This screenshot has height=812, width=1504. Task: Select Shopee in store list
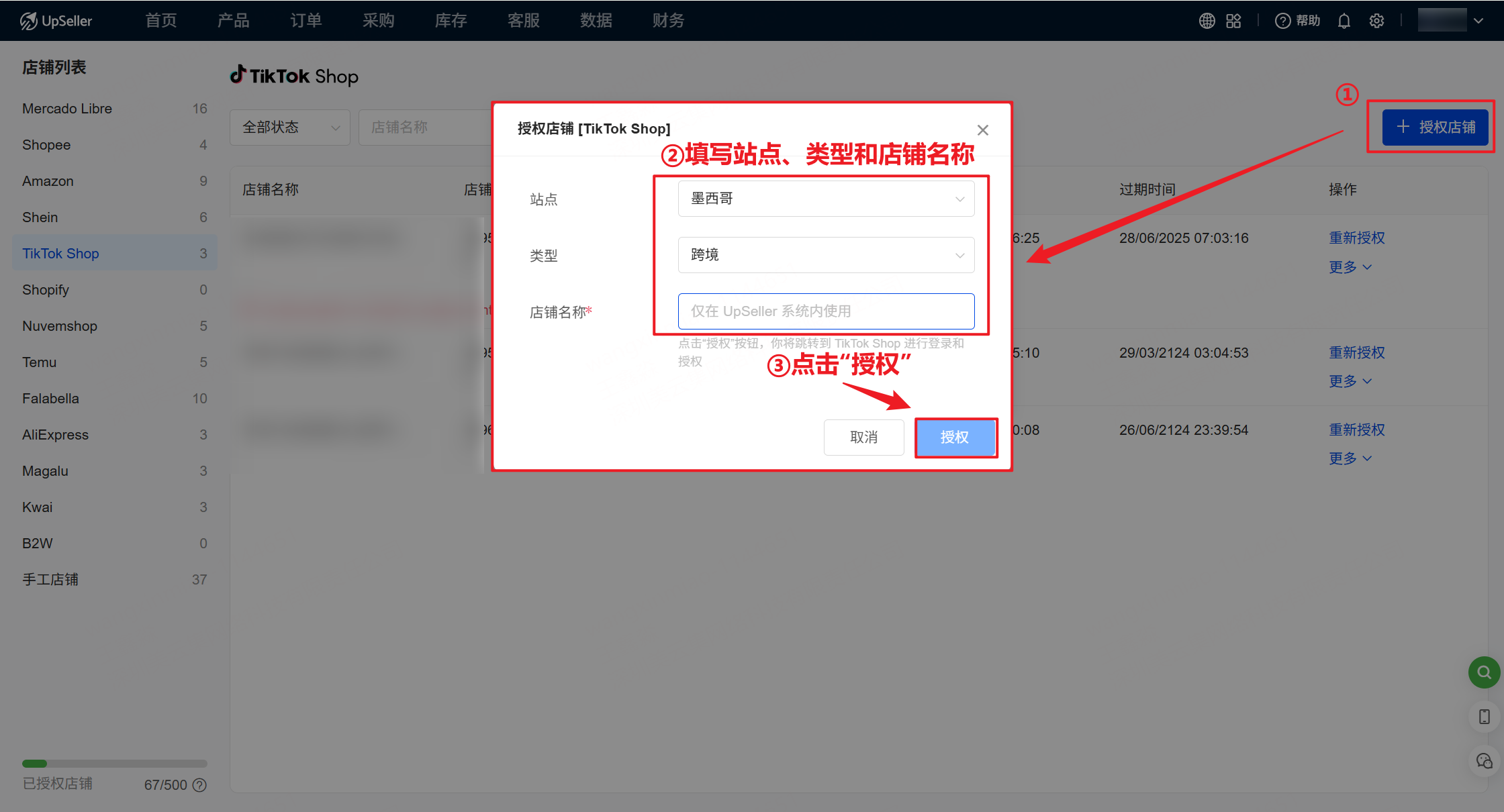115,145
